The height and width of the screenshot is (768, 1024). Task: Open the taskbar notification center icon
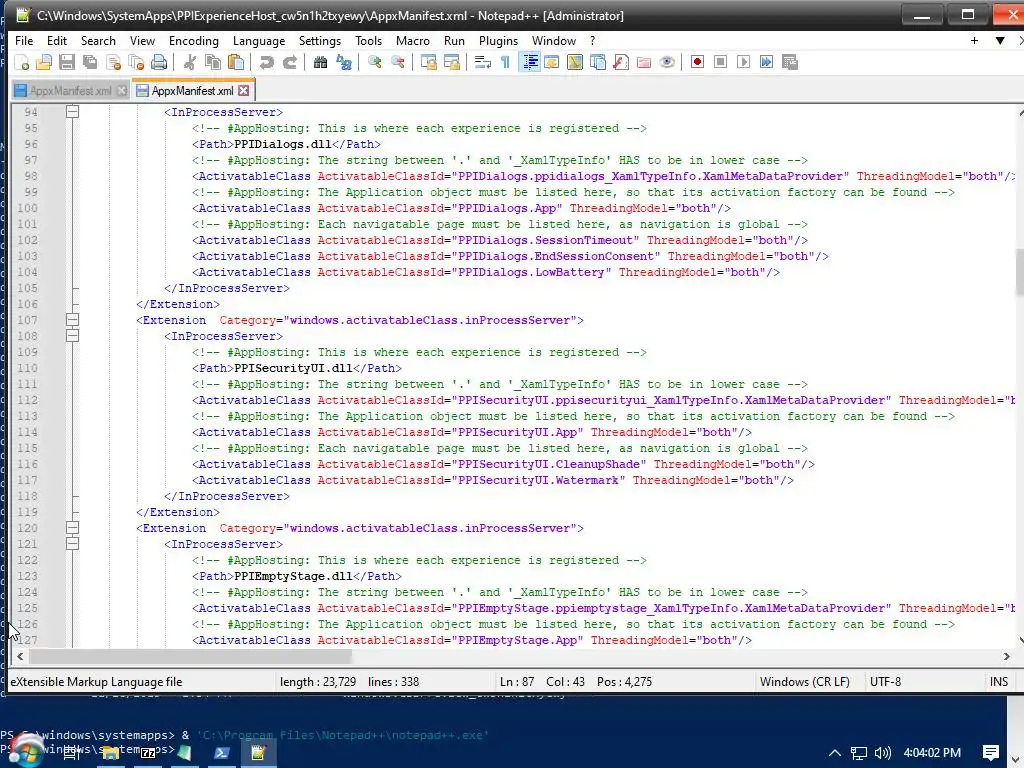click(x=991, y=753)
